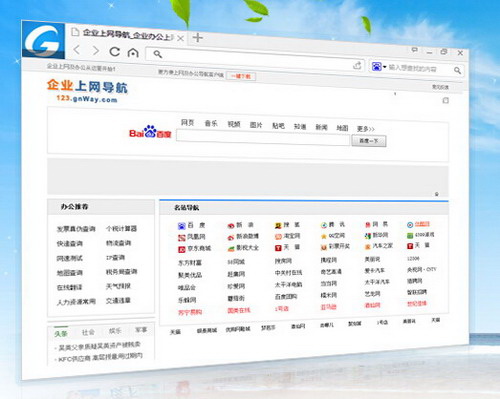Select the 新闻 search tab
This screenshot has width=500, height=399.
click(x=321, y=127)
